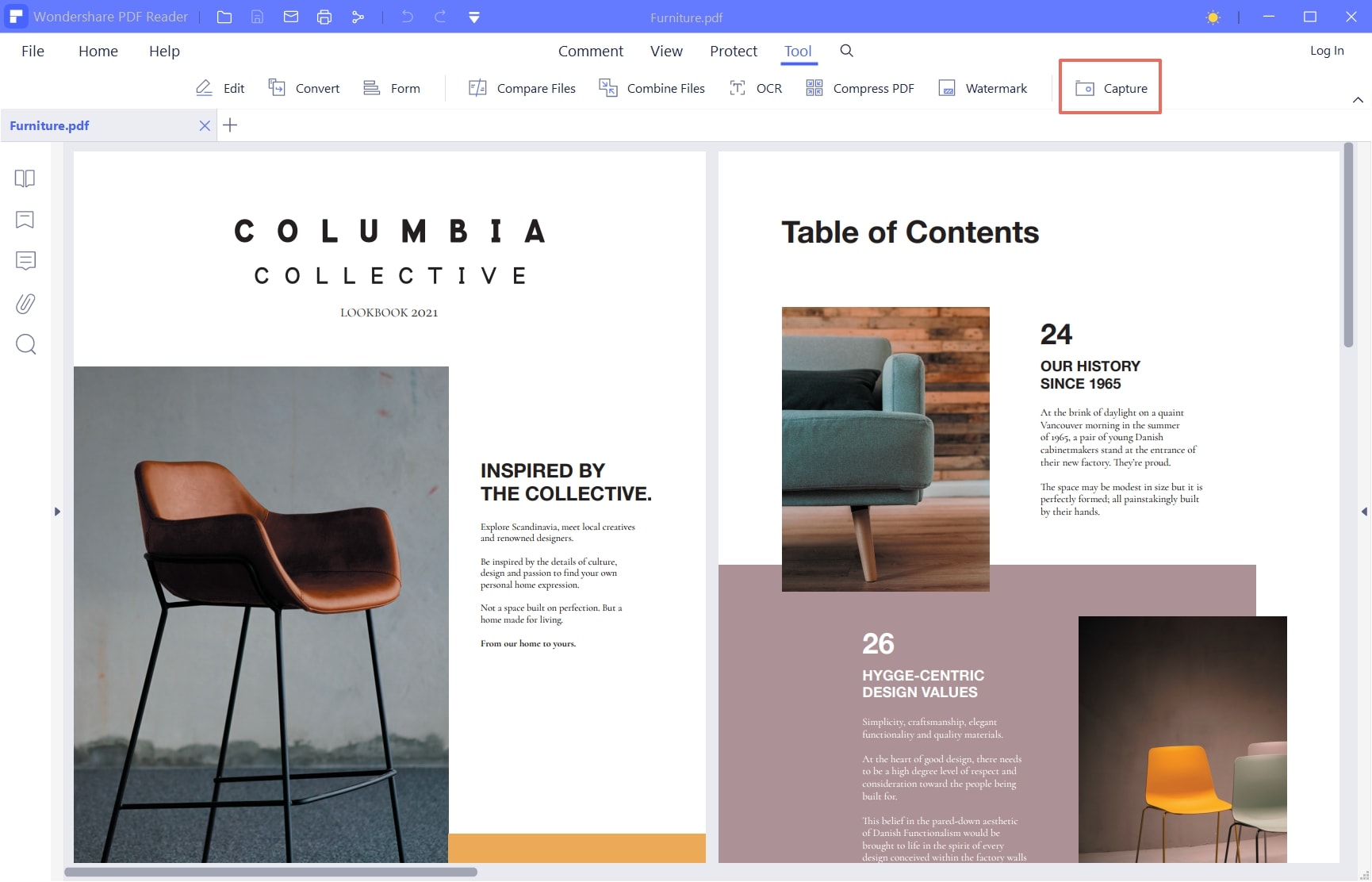Click "From our home to yours." line
This screenshot has height=882, width=1372.
[528, 643]
